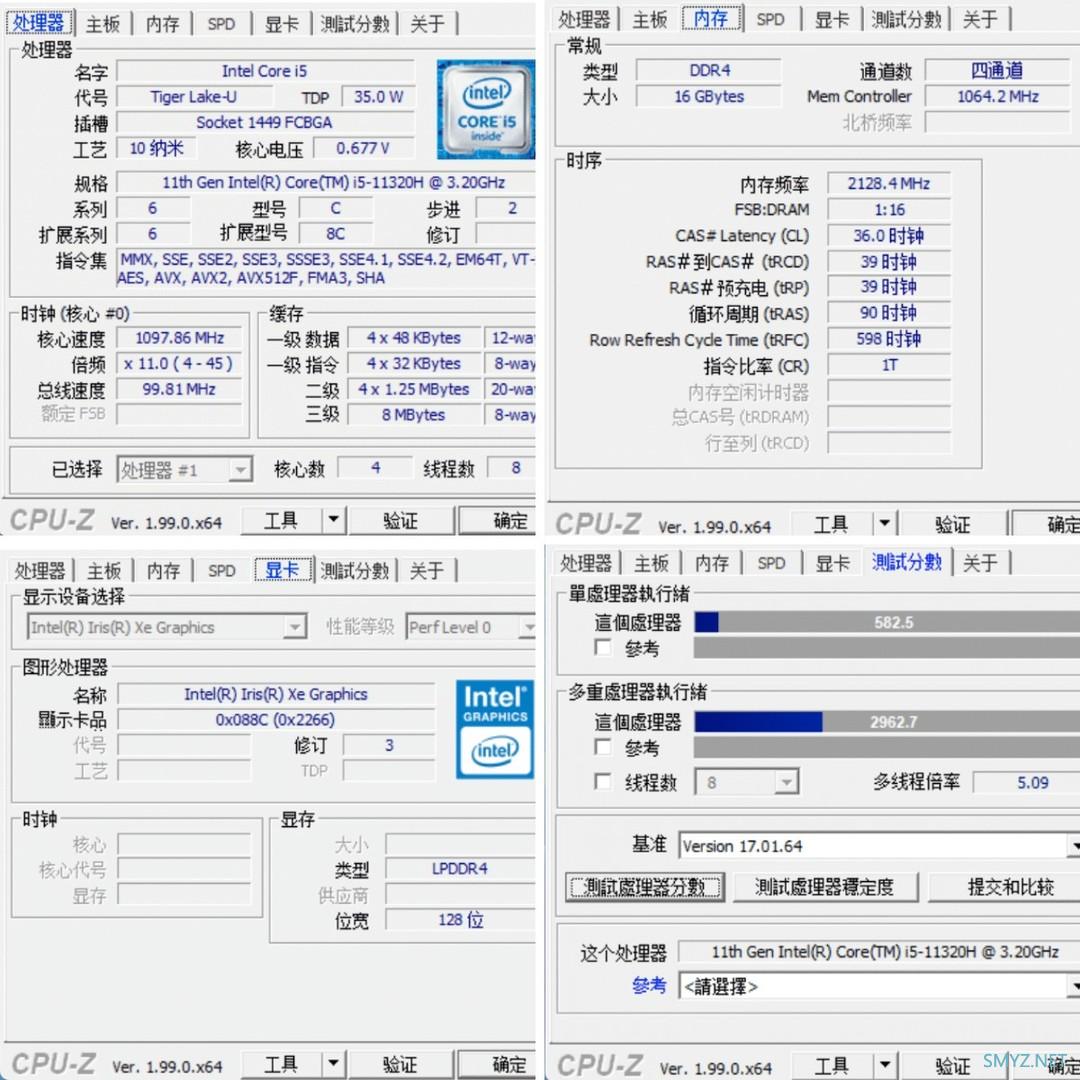Check the 线程数 checkbox in benchmark tab
This screenshot has height=1080, width=1080.
click(x=601, y=782)
